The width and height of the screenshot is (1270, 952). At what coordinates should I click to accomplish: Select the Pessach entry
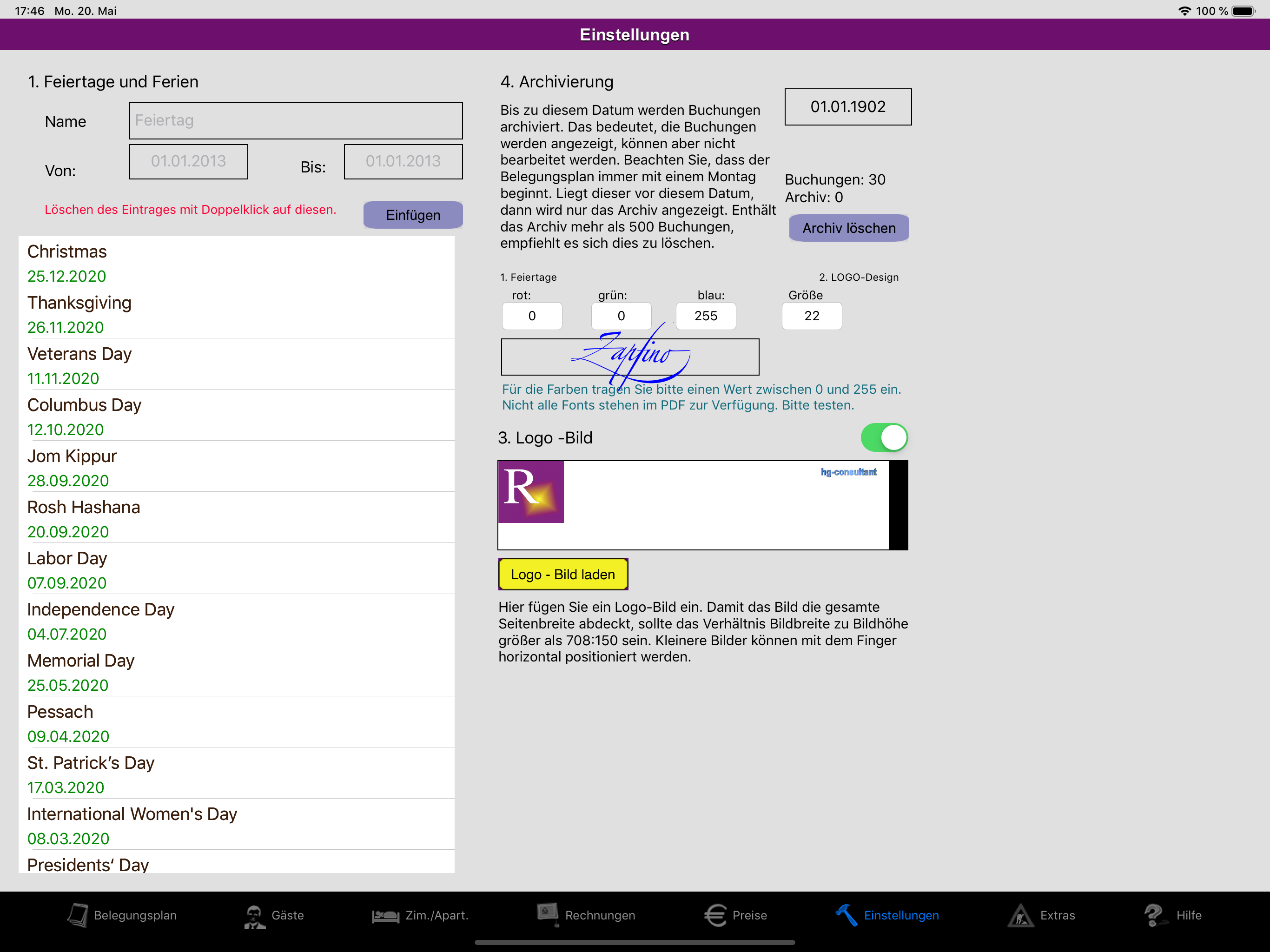[x=237, y=722]
